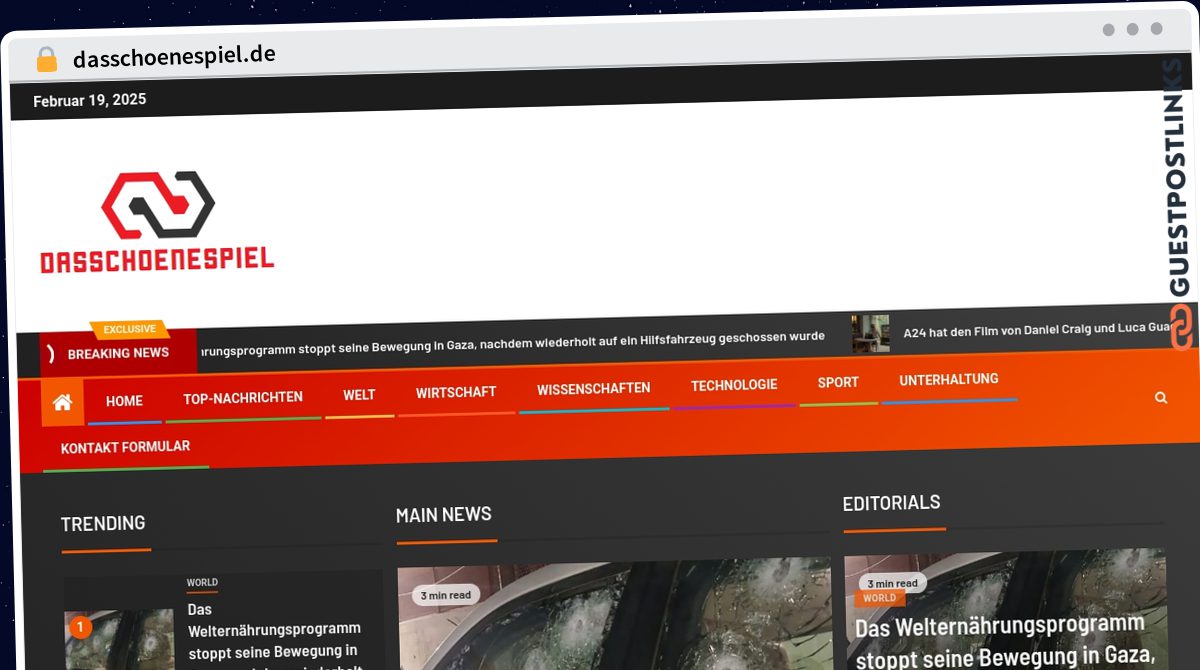Open the Gaza Hilfsfahrzeug ticker headline
Image resolution: width=1200 pixels, height=670 pixels.
pyautogui.click(x=511, y=343)
